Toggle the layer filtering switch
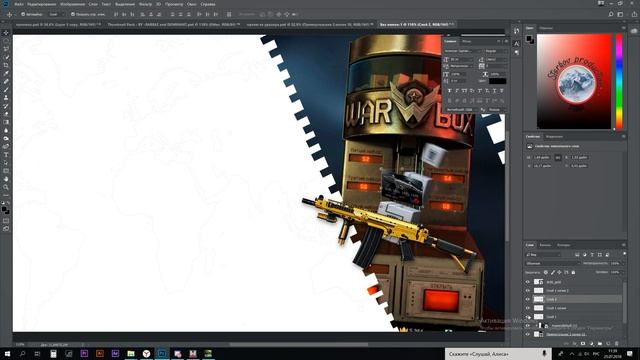Image resolution: width=640 pixels, height=360 pixels. pyautogui.click(x=624, y=254)
